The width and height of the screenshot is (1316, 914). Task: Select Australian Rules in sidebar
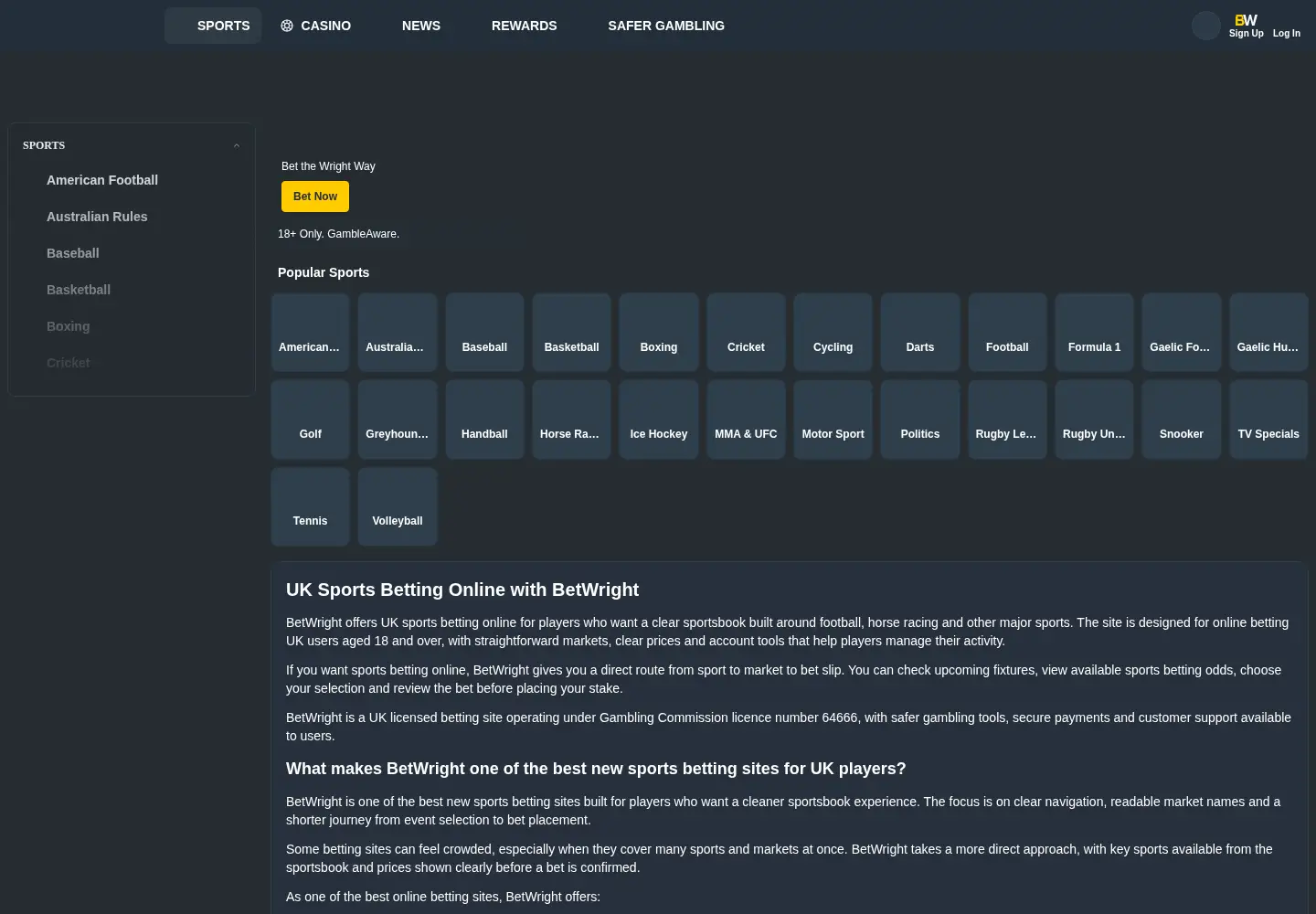[x=97, y=217]
